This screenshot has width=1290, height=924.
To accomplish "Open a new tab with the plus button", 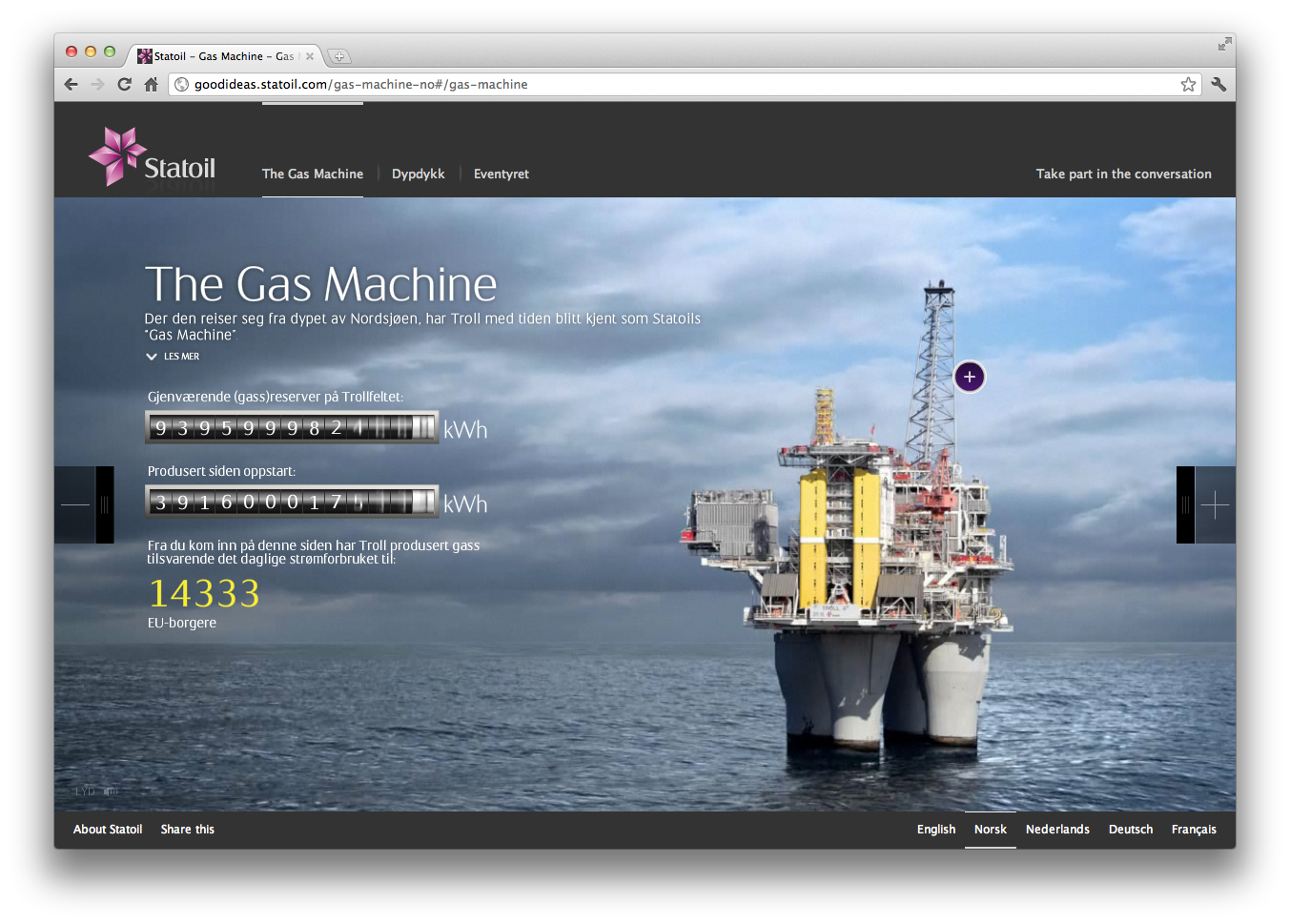I will tap(339, 56).
